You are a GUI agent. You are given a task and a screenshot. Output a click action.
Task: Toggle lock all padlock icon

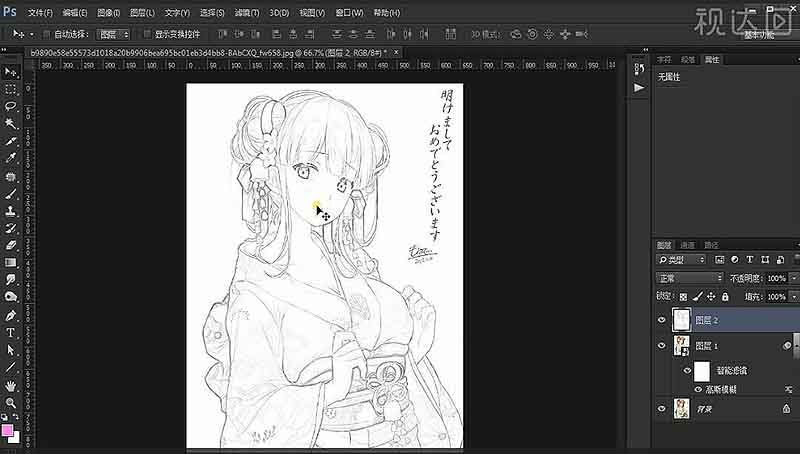tap(725, 296)
